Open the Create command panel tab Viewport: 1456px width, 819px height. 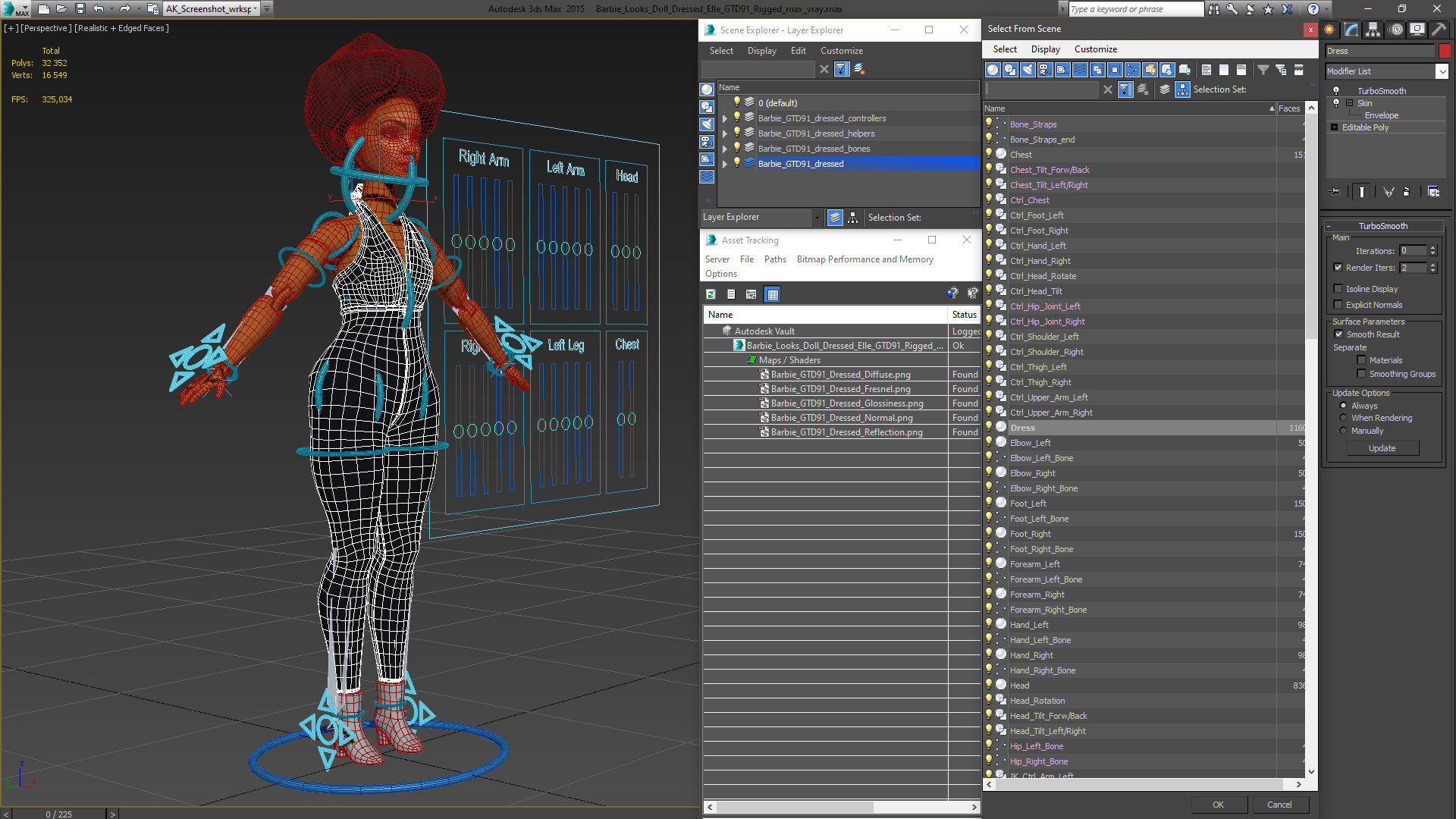coord(1329,30)
